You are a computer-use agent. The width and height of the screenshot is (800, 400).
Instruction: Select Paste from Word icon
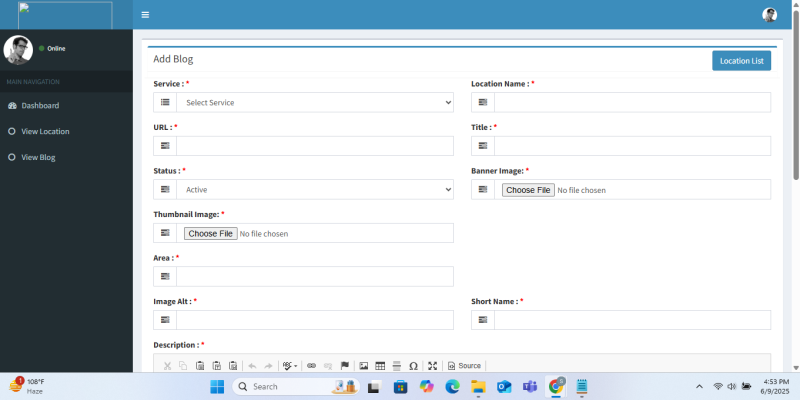tap(233, 366)
